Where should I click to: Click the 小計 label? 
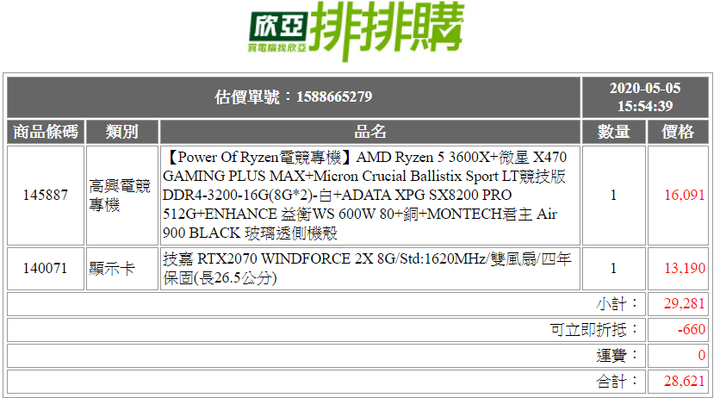(x=617, y=304)
